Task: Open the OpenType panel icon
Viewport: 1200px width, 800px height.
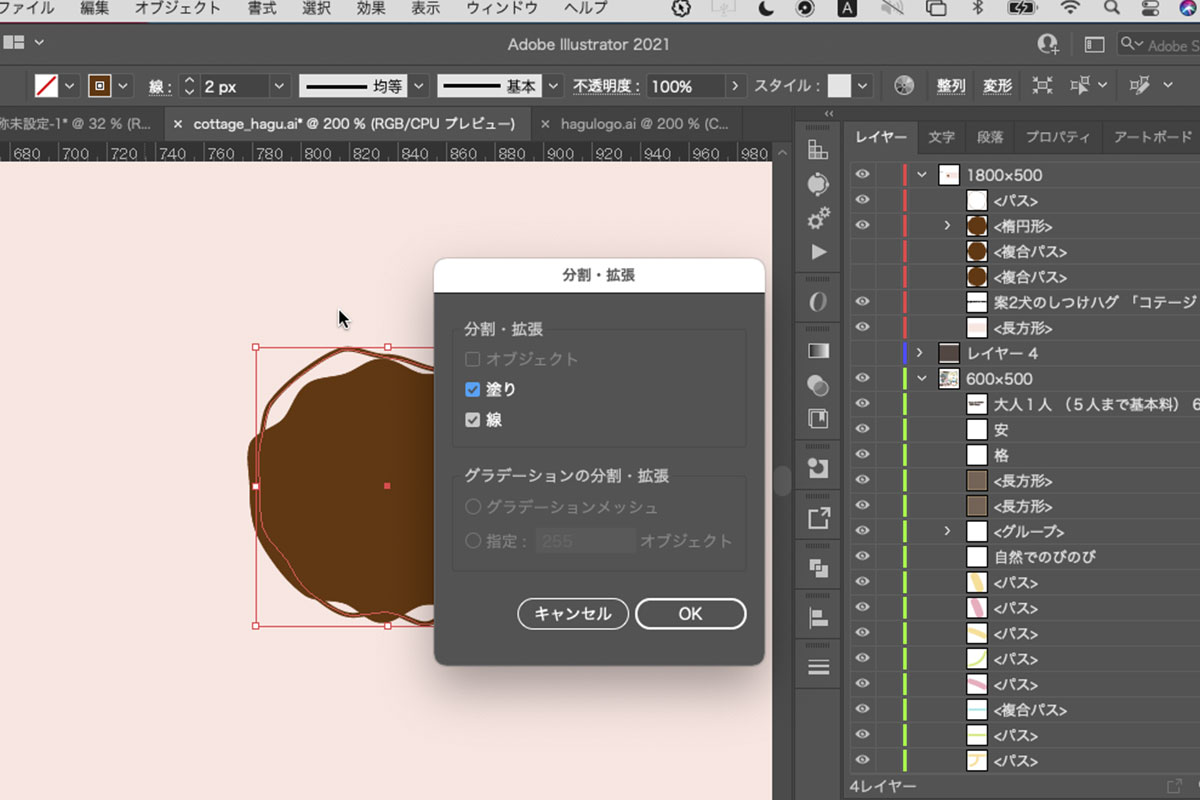Action: 818,302
